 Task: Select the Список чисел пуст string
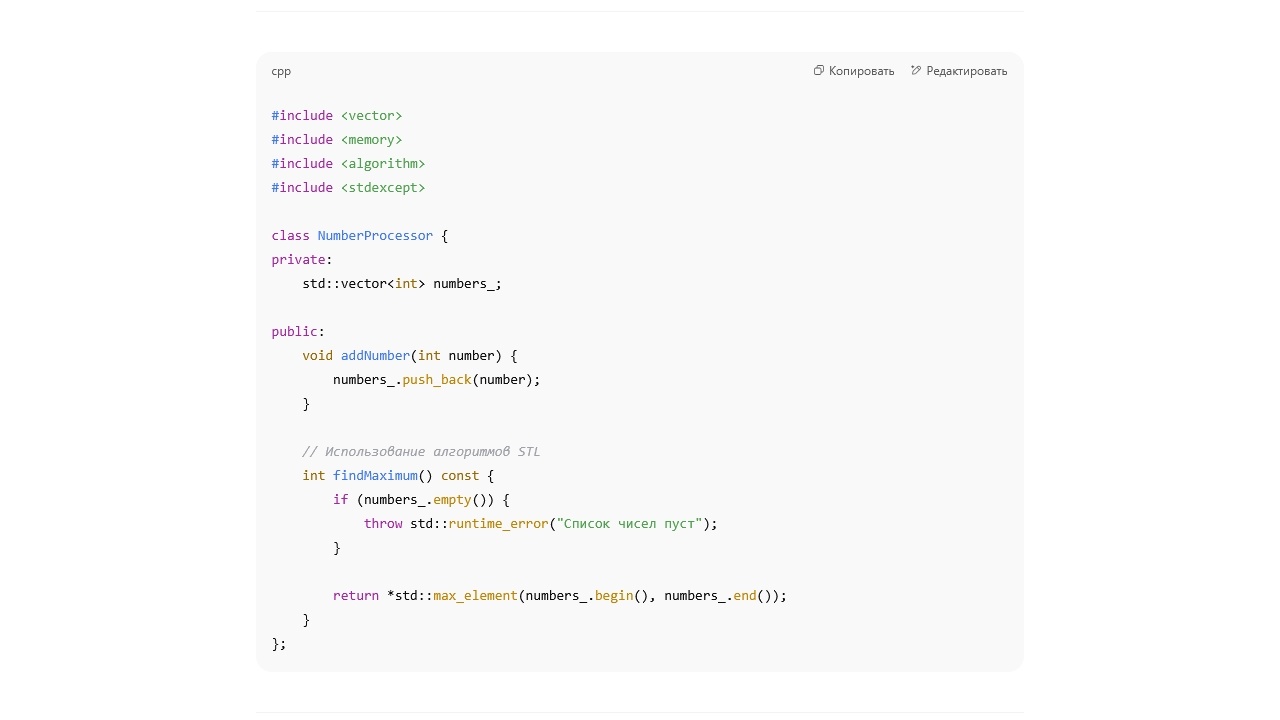pyautogui.click(x=629, y=523)
